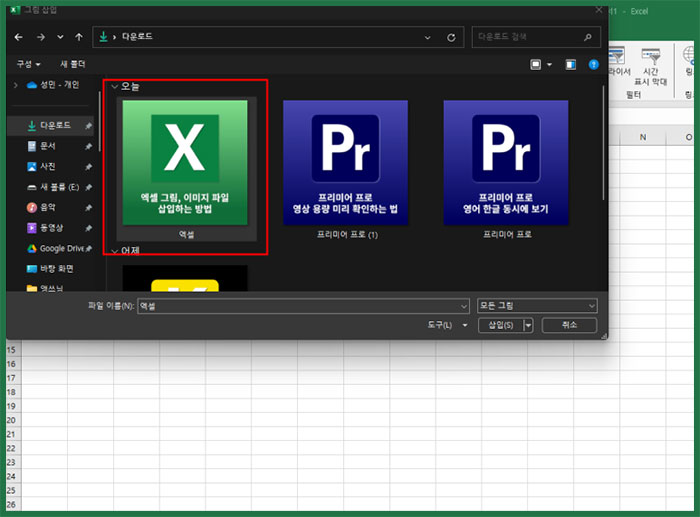Click the 취소 button
The height and width of the screenshot is (517, 700).
[569, 325]
